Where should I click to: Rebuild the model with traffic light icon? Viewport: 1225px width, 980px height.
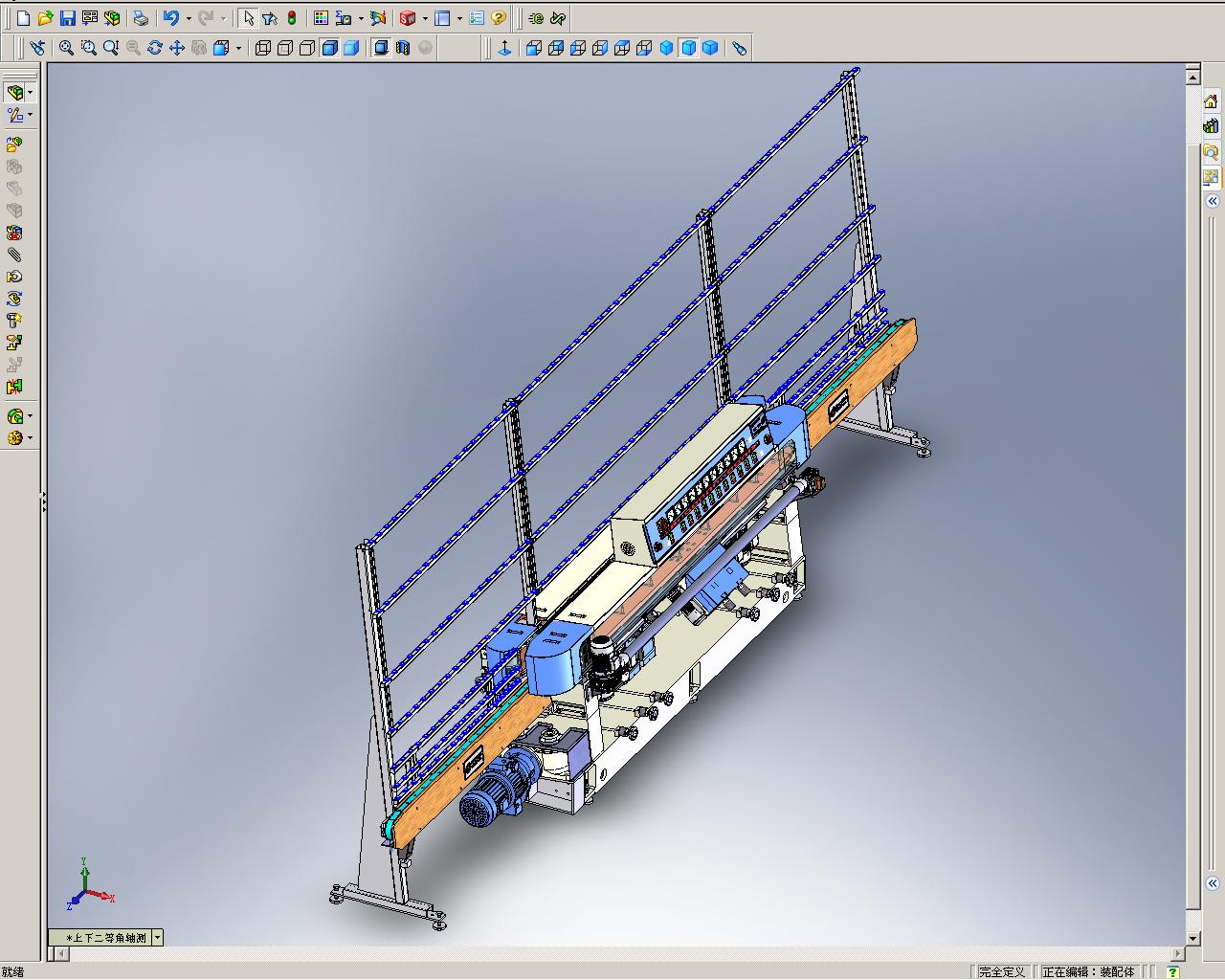point(291,18)
